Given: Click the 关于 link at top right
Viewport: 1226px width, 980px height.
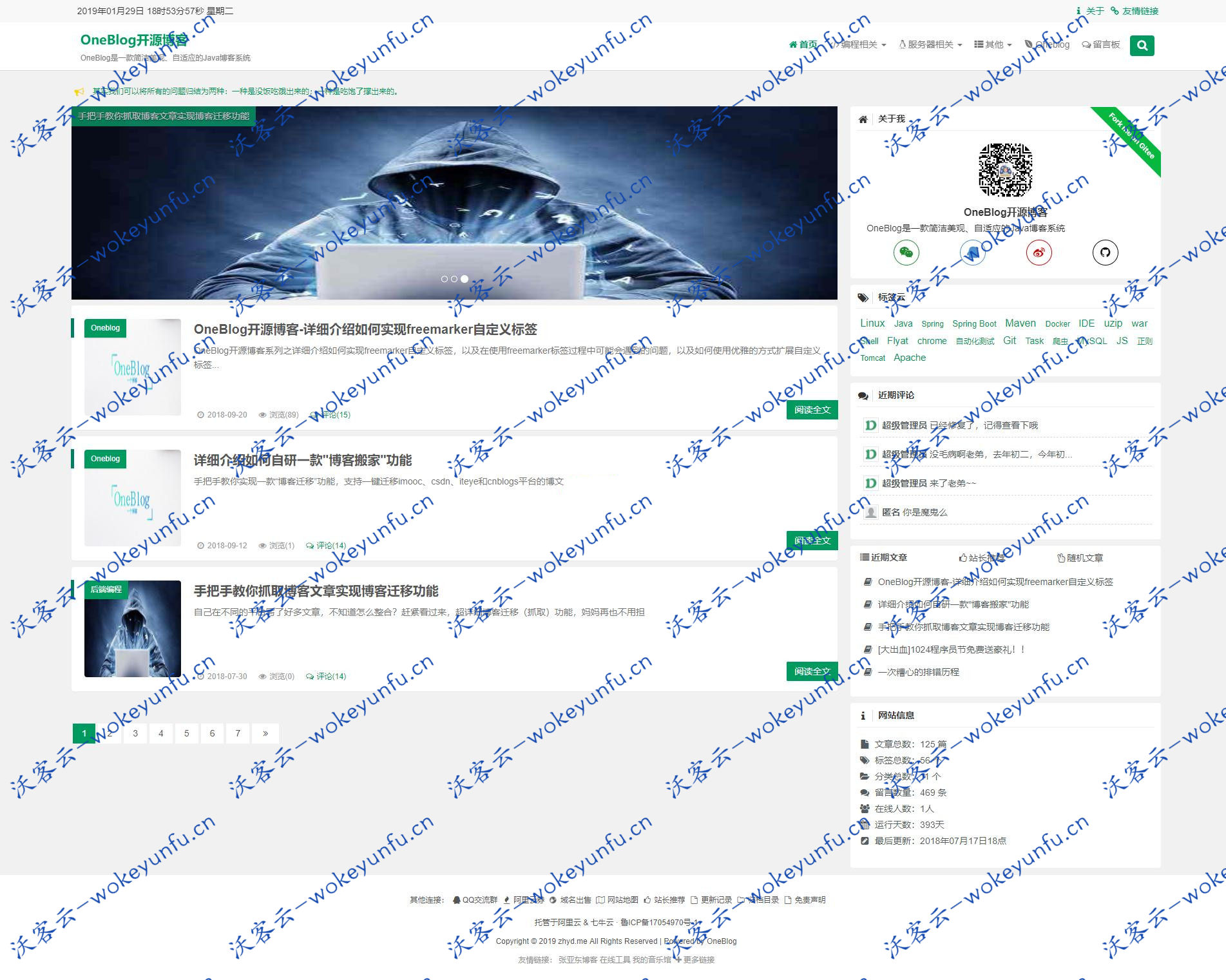Looking at the screenshot, I should [x=1090, y=11].
